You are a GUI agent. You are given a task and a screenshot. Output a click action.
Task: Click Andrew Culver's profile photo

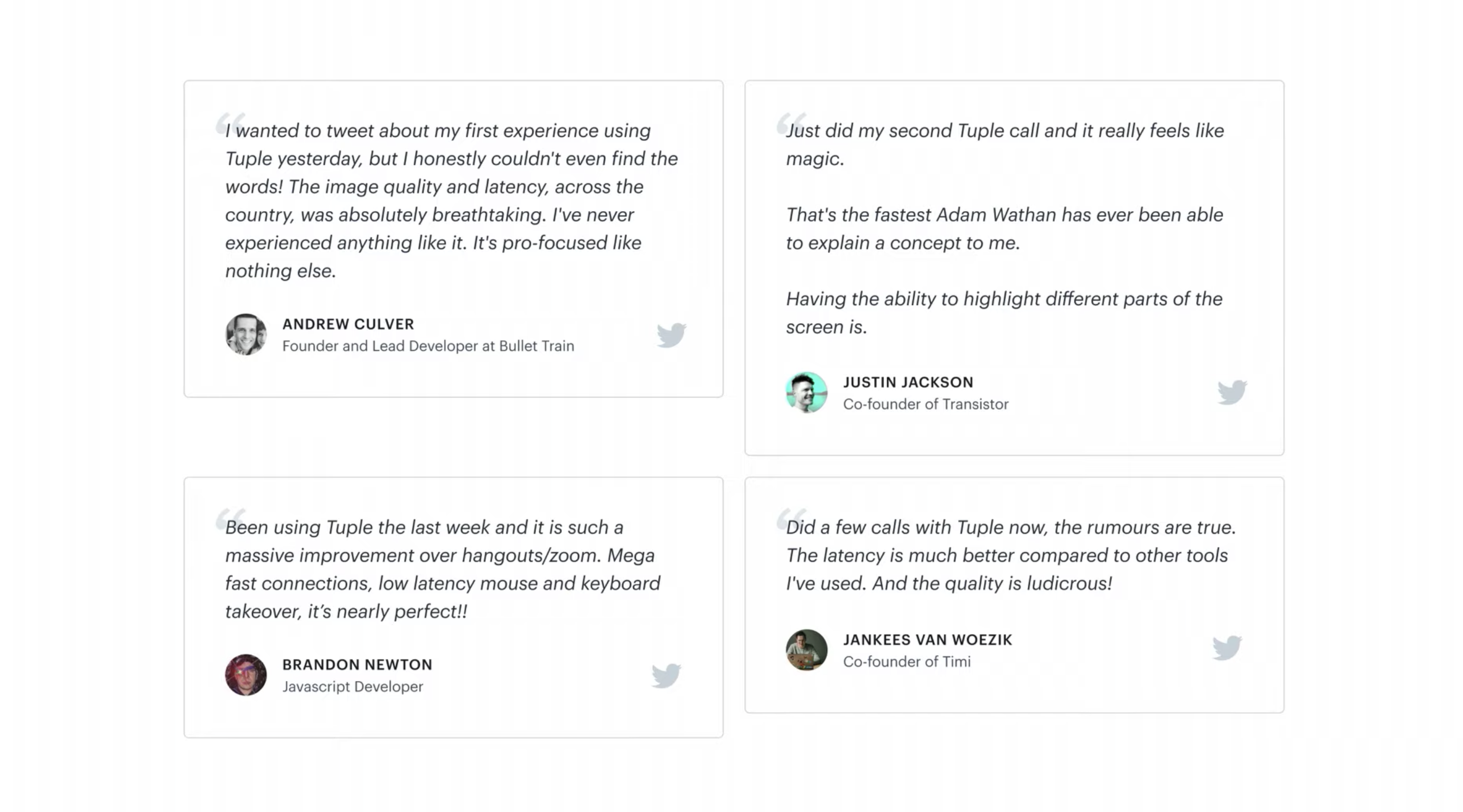(x=246, y=334)
